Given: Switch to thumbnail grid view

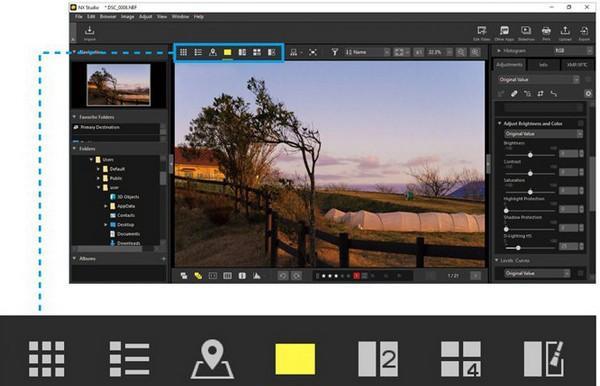Looking at the screenshot, I should (x=183, y=52).
